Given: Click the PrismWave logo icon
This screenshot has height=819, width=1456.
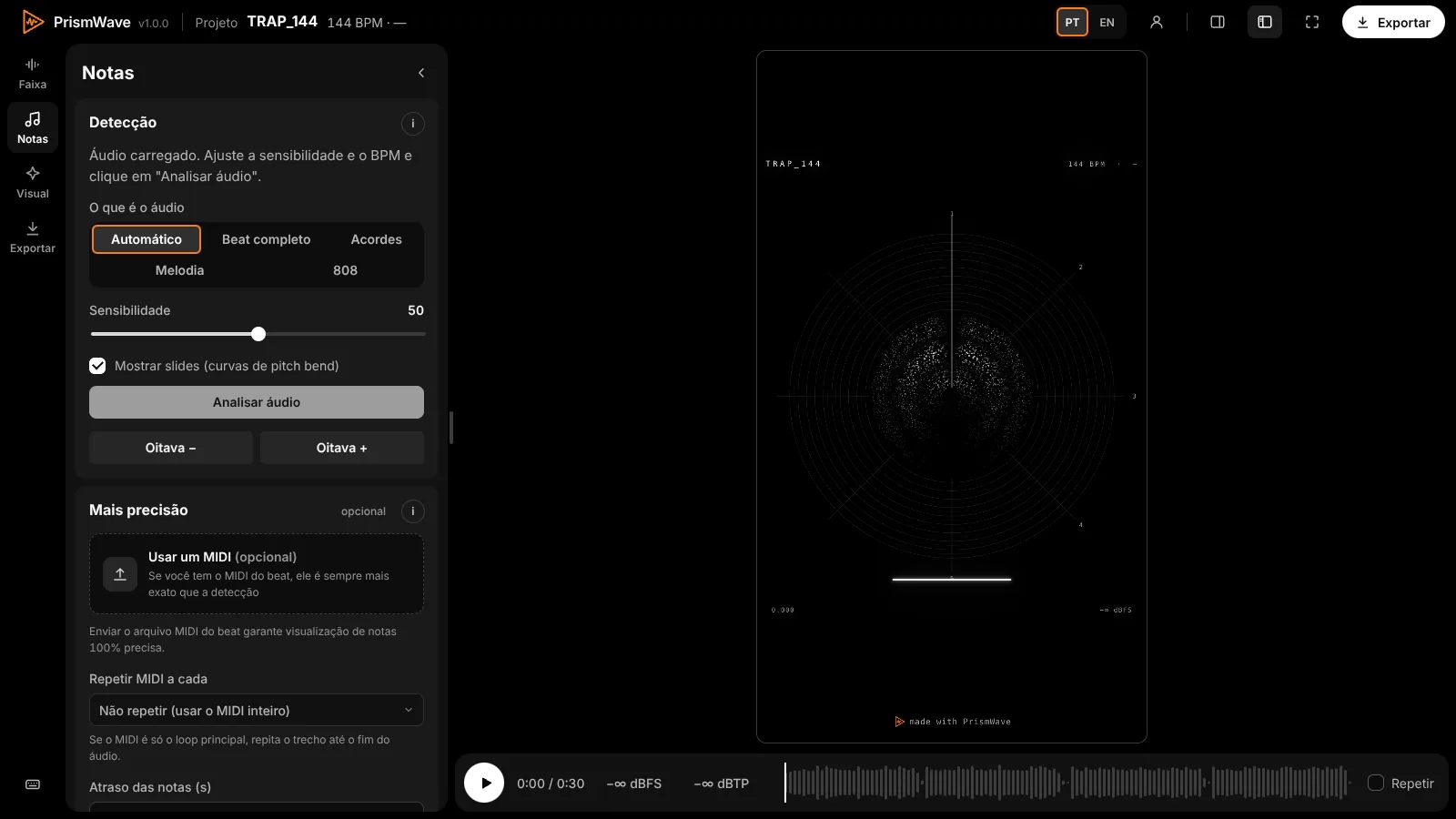Looking at the screenshot, I should coord(33,22).
